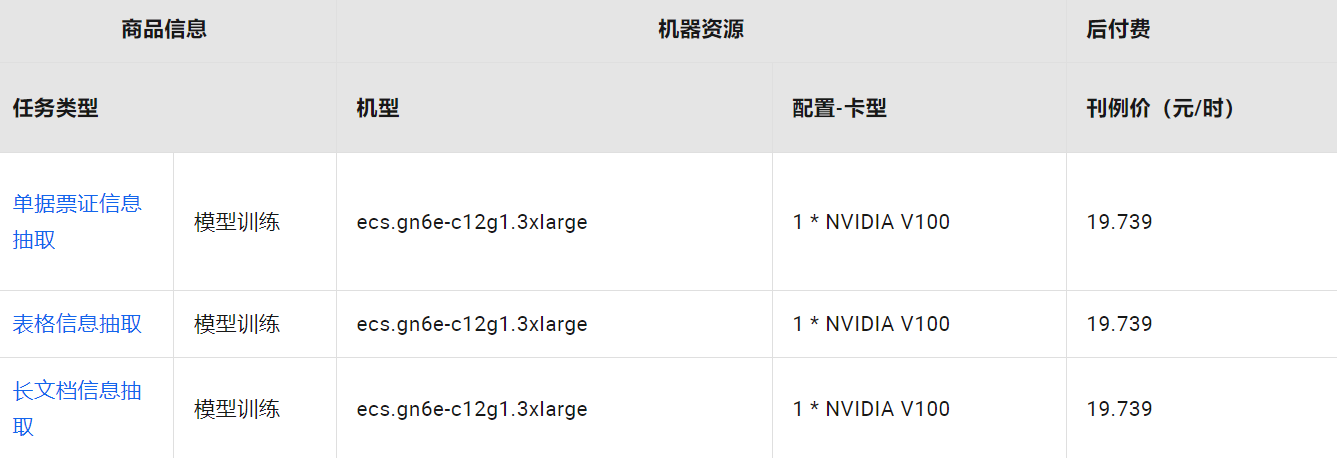This screenshot has width=1337, height=458.
Task: Click the 19.739 price in the 长文档 row
Action: click(1120, 409)
